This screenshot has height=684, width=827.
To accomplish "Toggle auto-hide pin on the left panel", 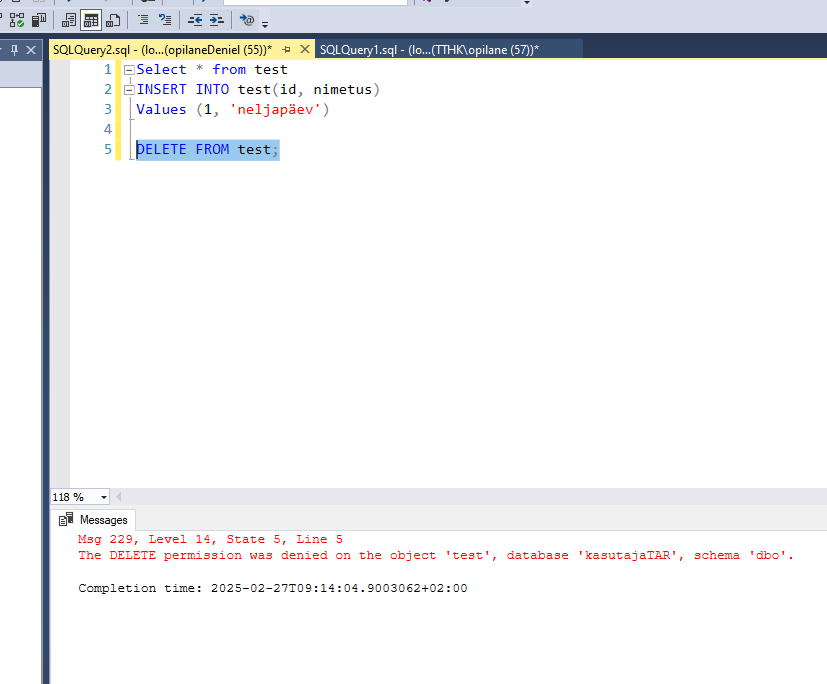I will click(x=15, y=49).
